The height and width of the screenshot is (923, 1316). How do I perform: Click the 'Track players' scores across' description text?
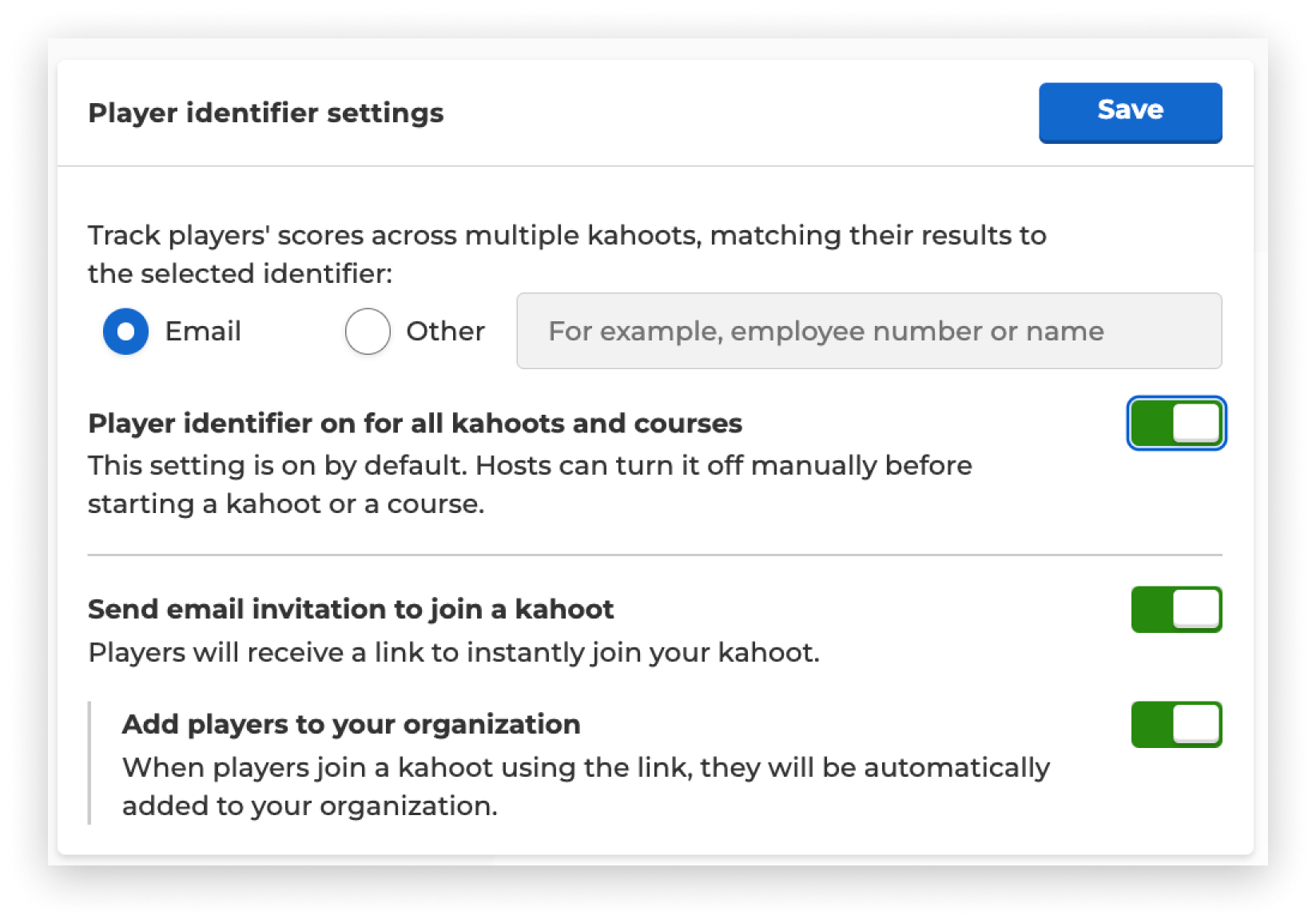[x=567, y=254]
